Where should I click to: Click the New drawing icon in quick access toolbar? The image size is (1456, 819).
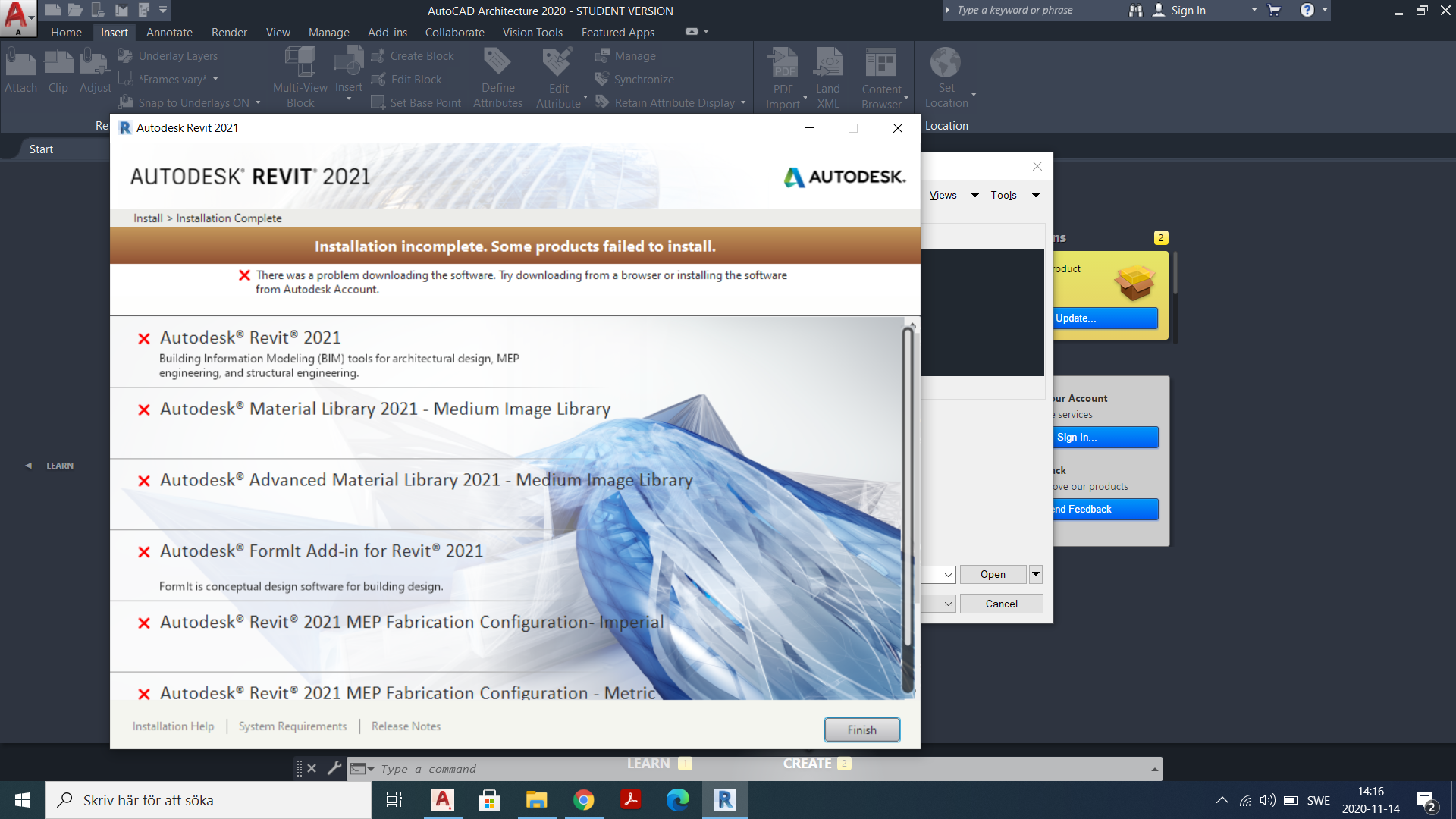52,10
